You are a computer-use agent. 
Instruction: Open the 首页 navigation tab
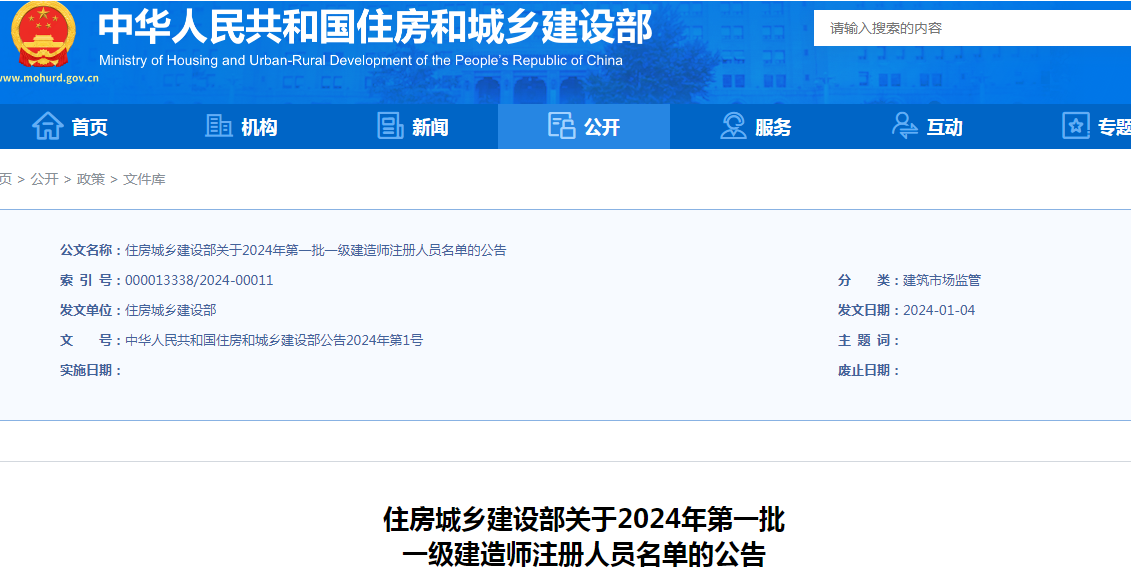pos(70,126)
